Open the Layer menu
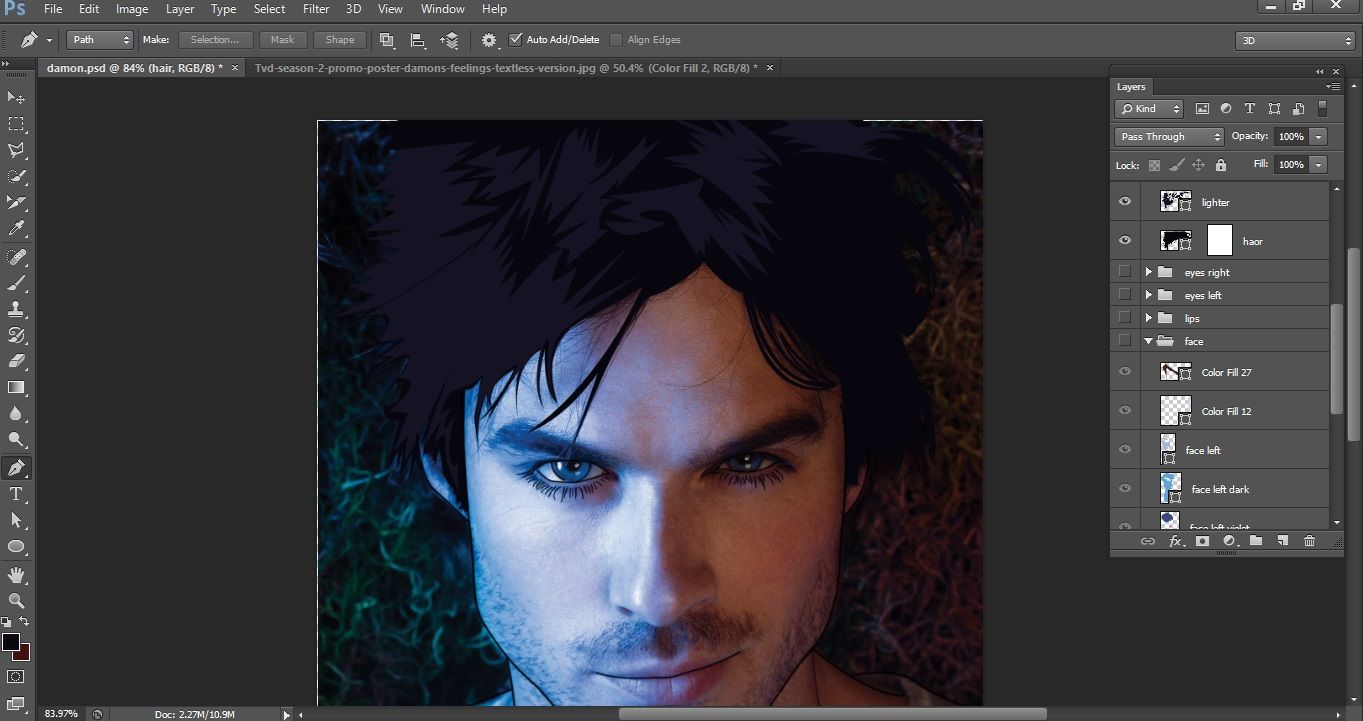 pyautogui.click(x=180, y=9)
